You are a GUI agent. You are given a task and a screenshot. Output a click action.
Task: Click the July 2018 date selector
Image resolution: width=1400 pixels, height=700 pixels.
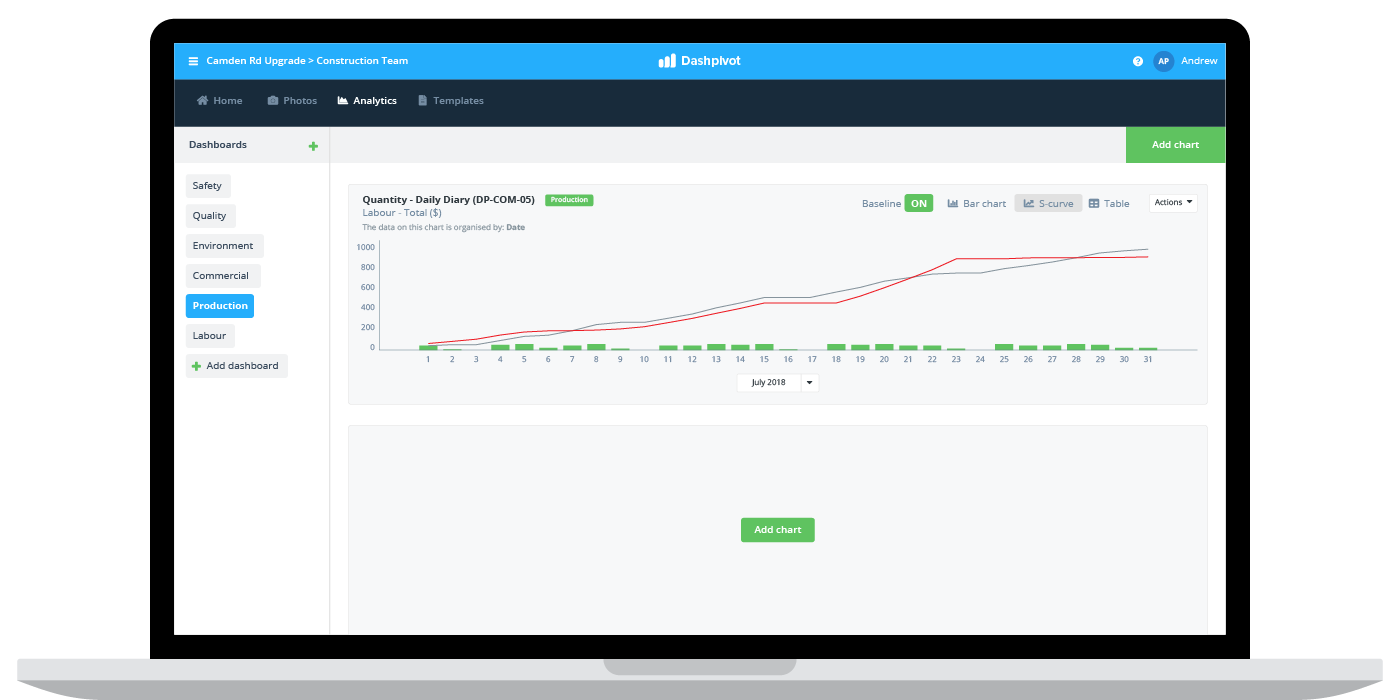click(768, 383)
